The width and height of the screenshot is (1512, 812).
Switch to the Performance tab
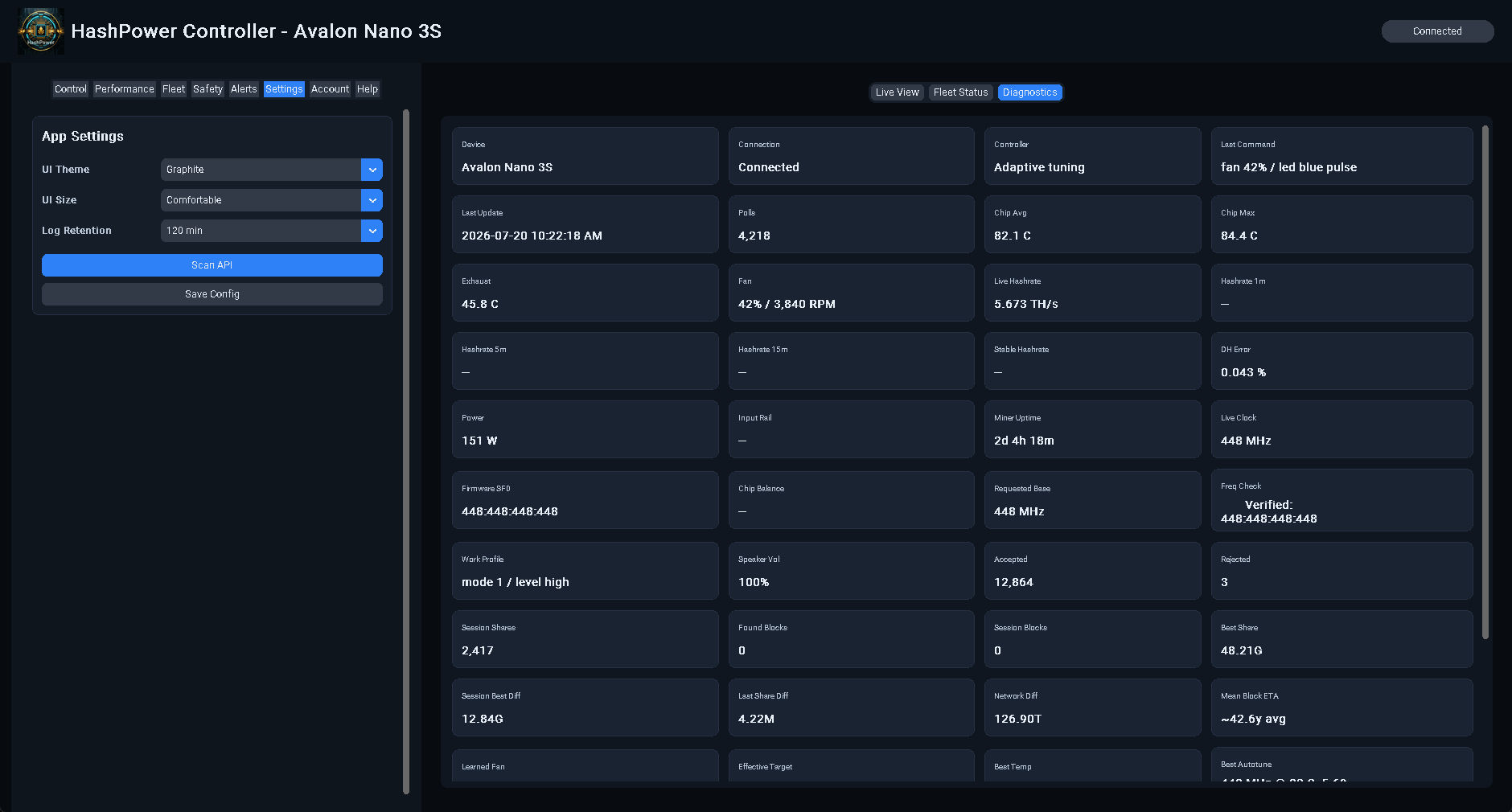click(124, 89)
